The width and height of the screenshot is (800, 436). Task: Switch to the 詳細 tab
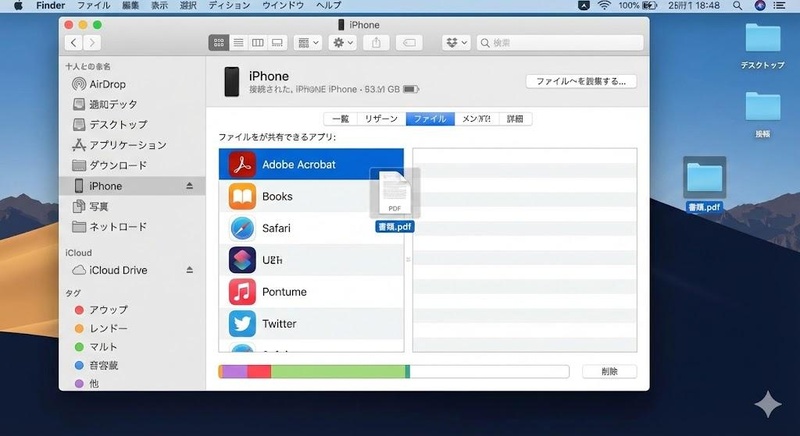tap(515, 119)
